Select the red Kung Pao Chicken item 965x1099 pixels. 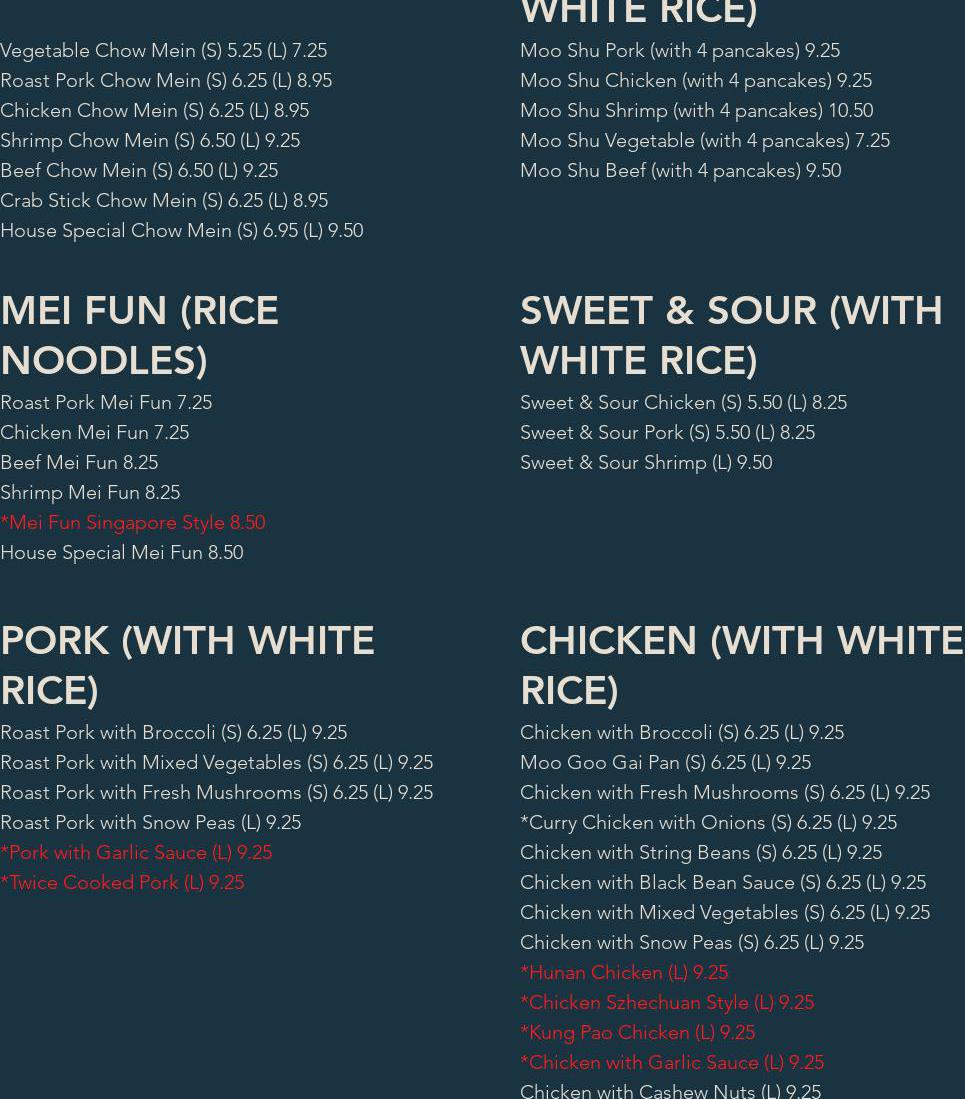tap(637, 1033)
